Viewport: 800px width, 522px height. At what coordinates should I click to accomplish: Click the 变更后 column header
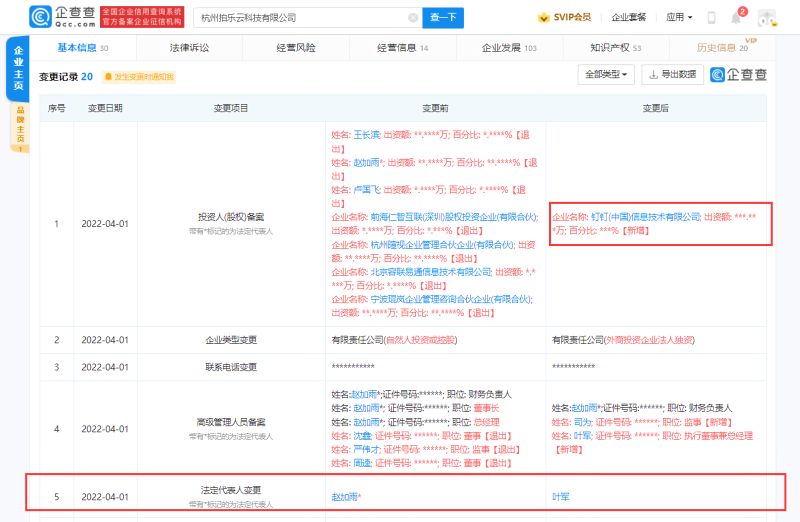pos(656,108)
